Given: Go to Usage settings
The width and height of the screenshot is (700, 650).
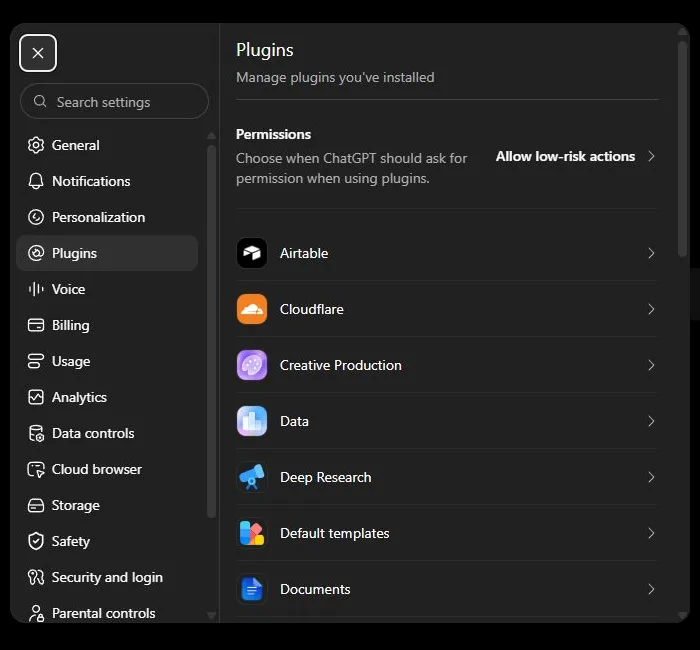Looking at the screenshot, I should coord(107,361).
